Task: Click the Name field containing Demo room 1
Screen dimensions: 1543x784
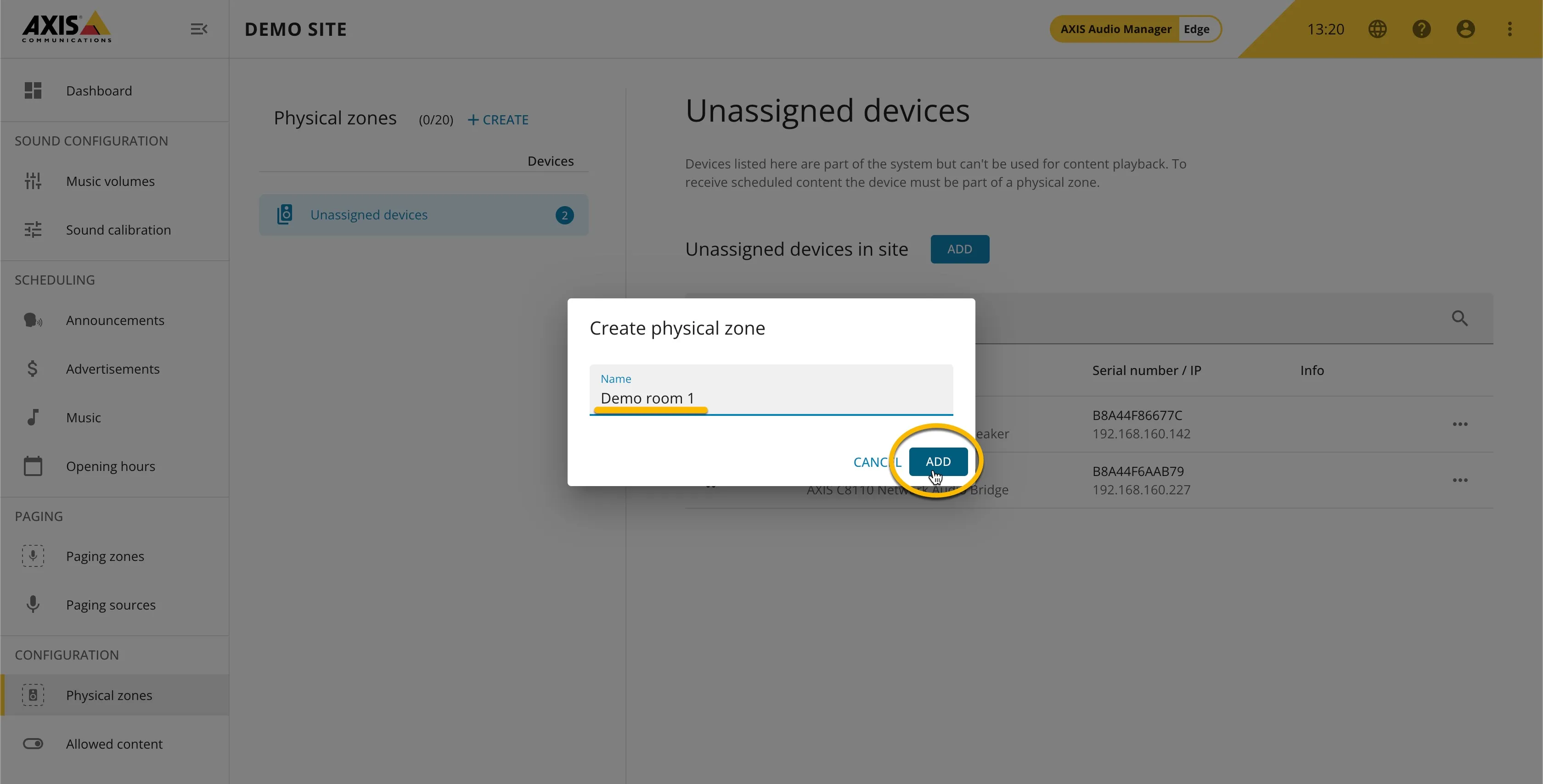Action: 771,389
